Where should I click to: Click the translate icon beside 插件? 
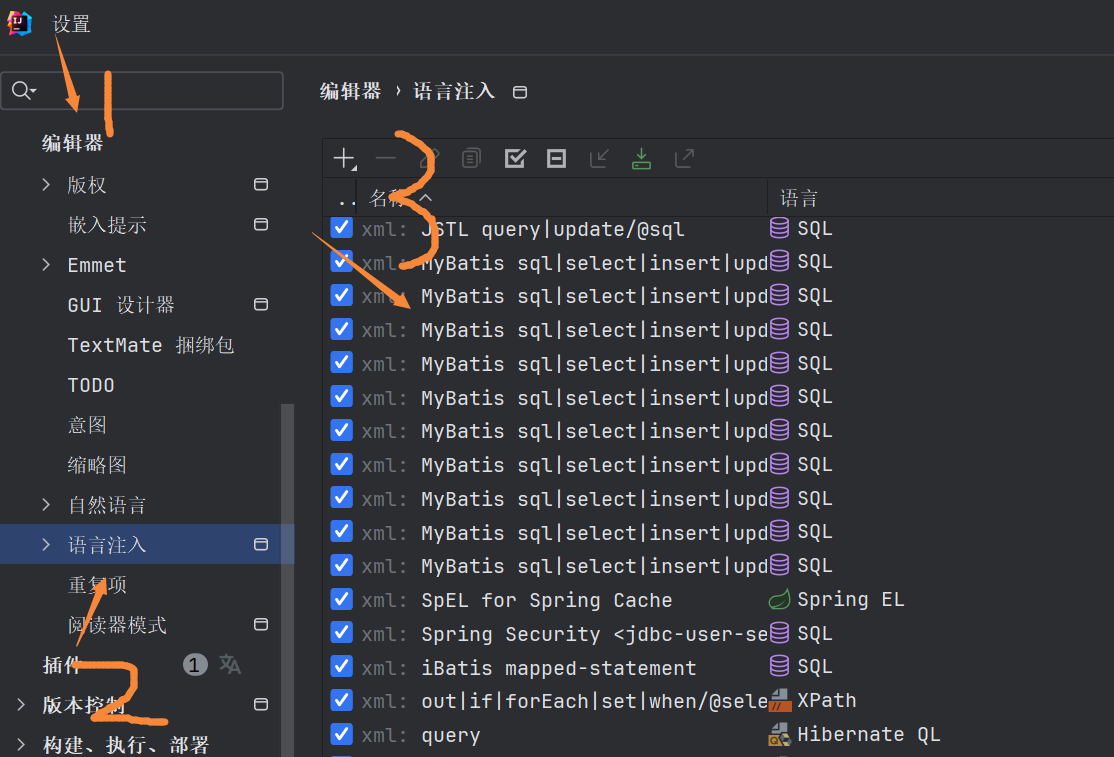229,665
